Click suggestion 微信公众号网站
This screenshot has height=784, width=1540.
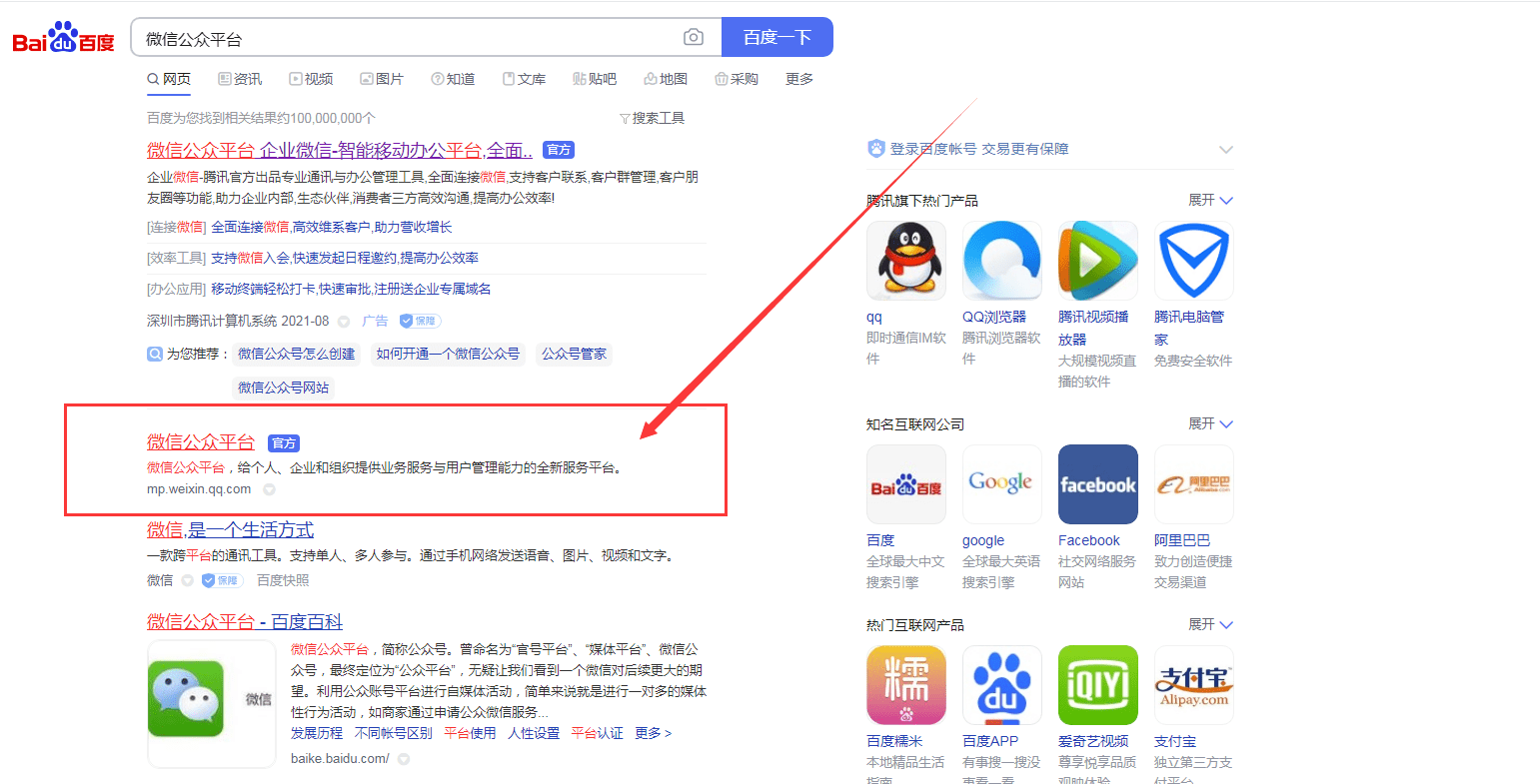point(283,388)
